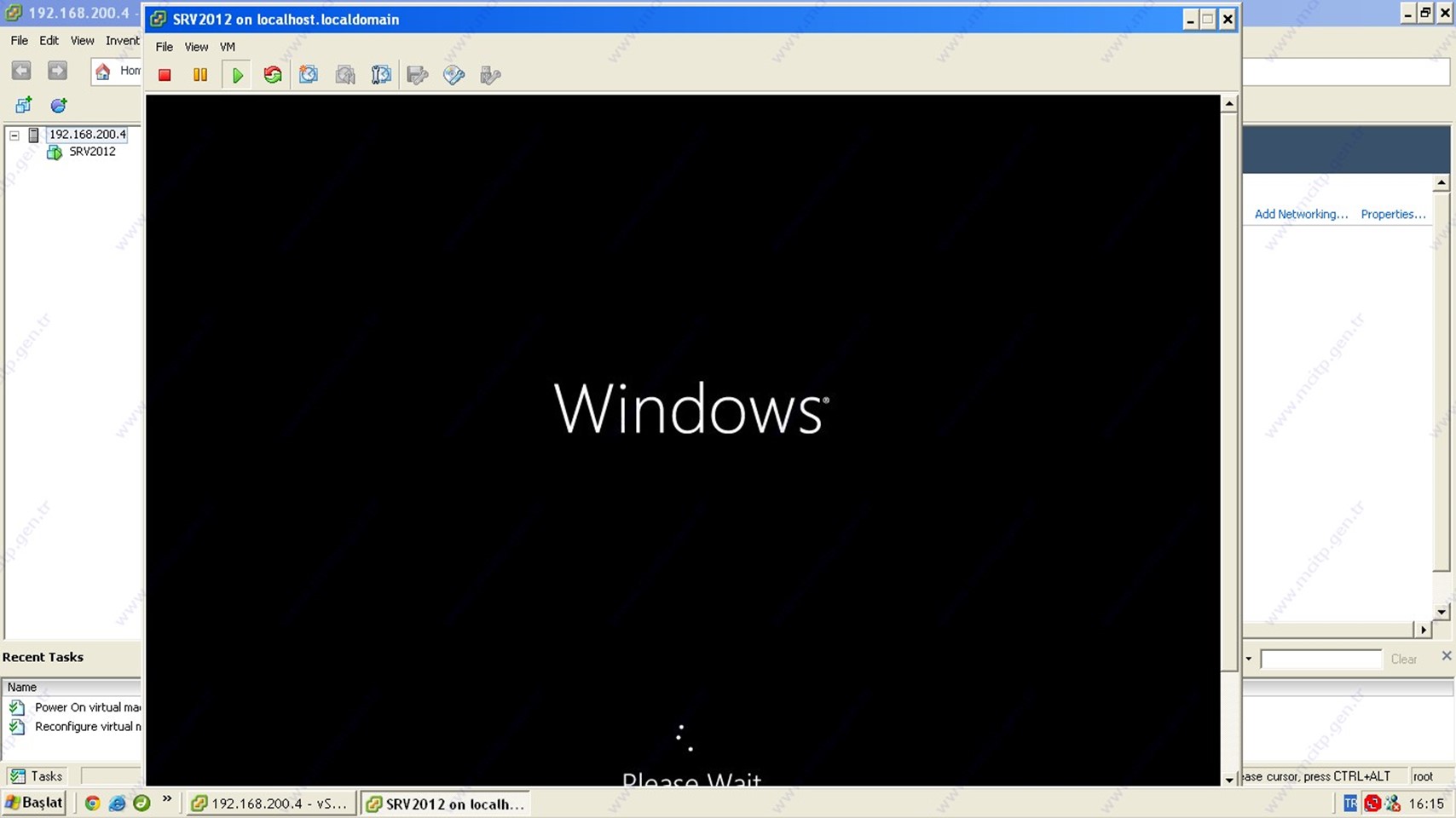The image size is (1456, 818).
Task: Open the VM menu in console window
Action: point(227,47)
